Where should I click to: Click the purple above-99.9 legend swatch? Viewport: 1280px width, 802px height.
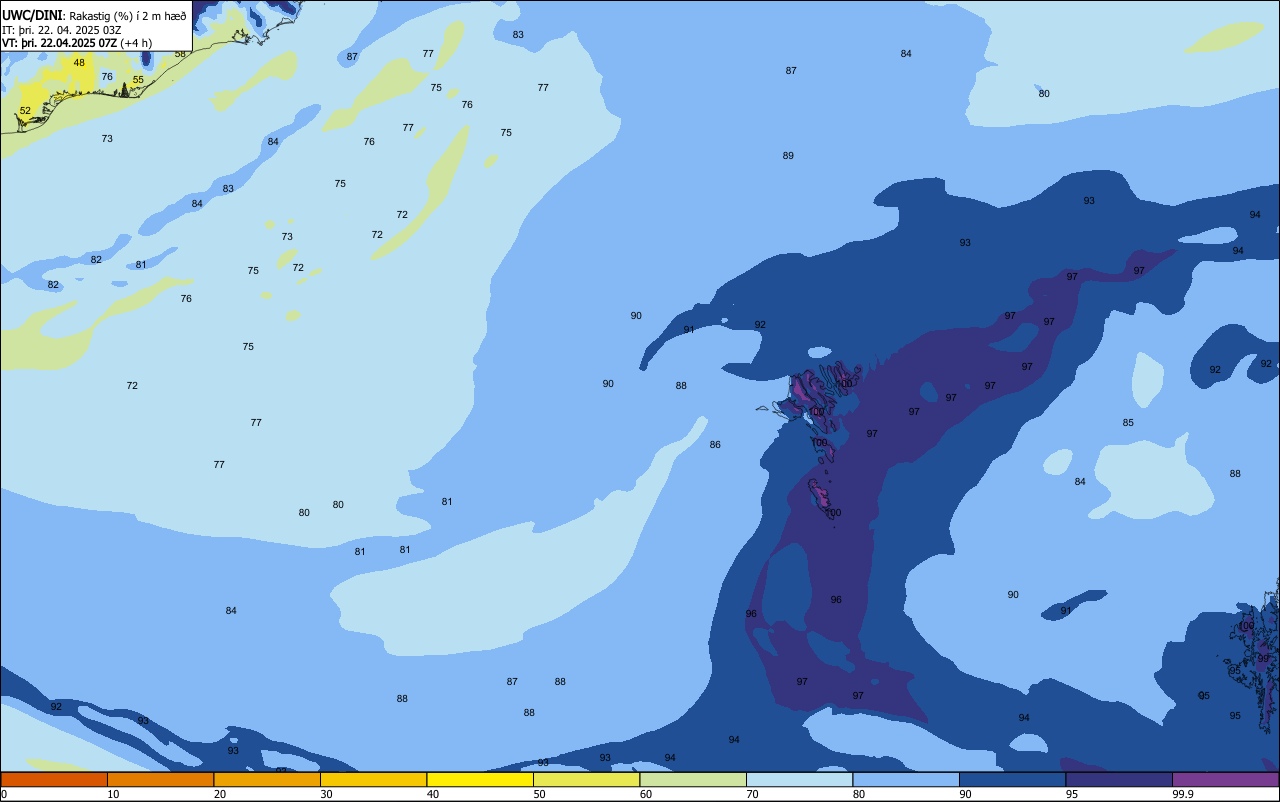point(1225,779)
